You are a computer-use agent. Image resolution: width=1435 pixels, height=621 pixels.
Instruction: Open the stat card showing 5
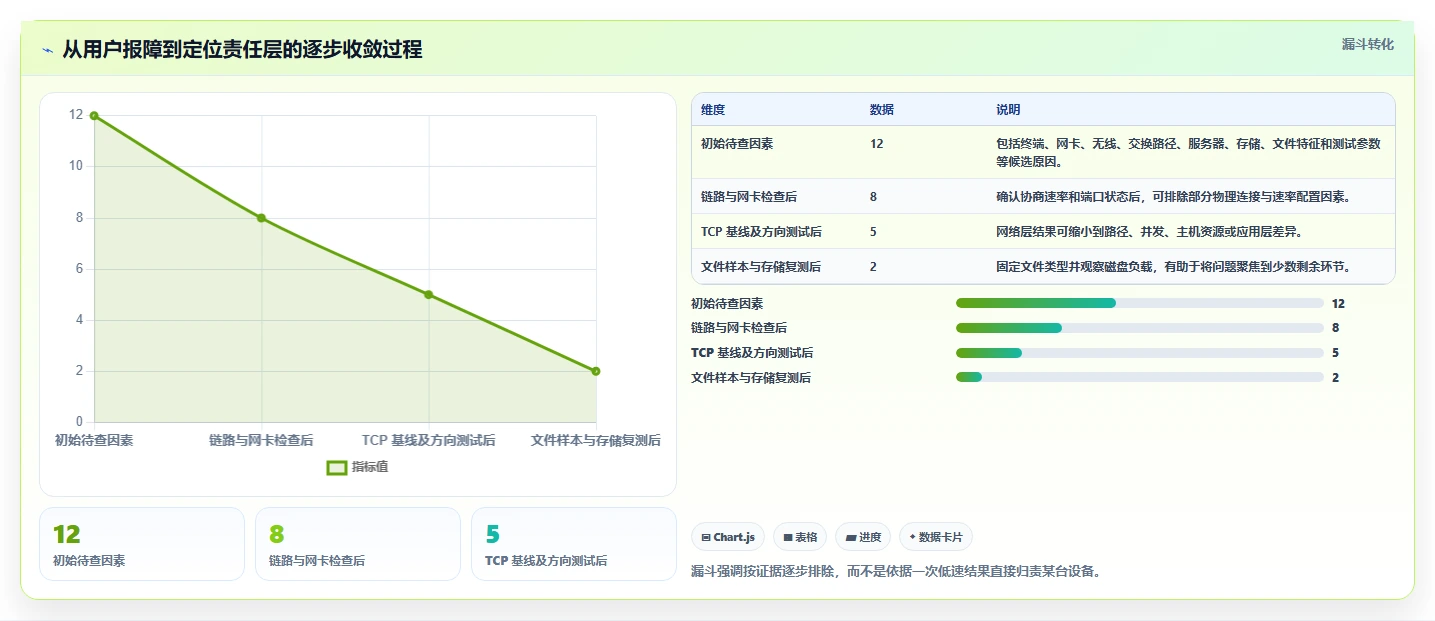(574, 544)
